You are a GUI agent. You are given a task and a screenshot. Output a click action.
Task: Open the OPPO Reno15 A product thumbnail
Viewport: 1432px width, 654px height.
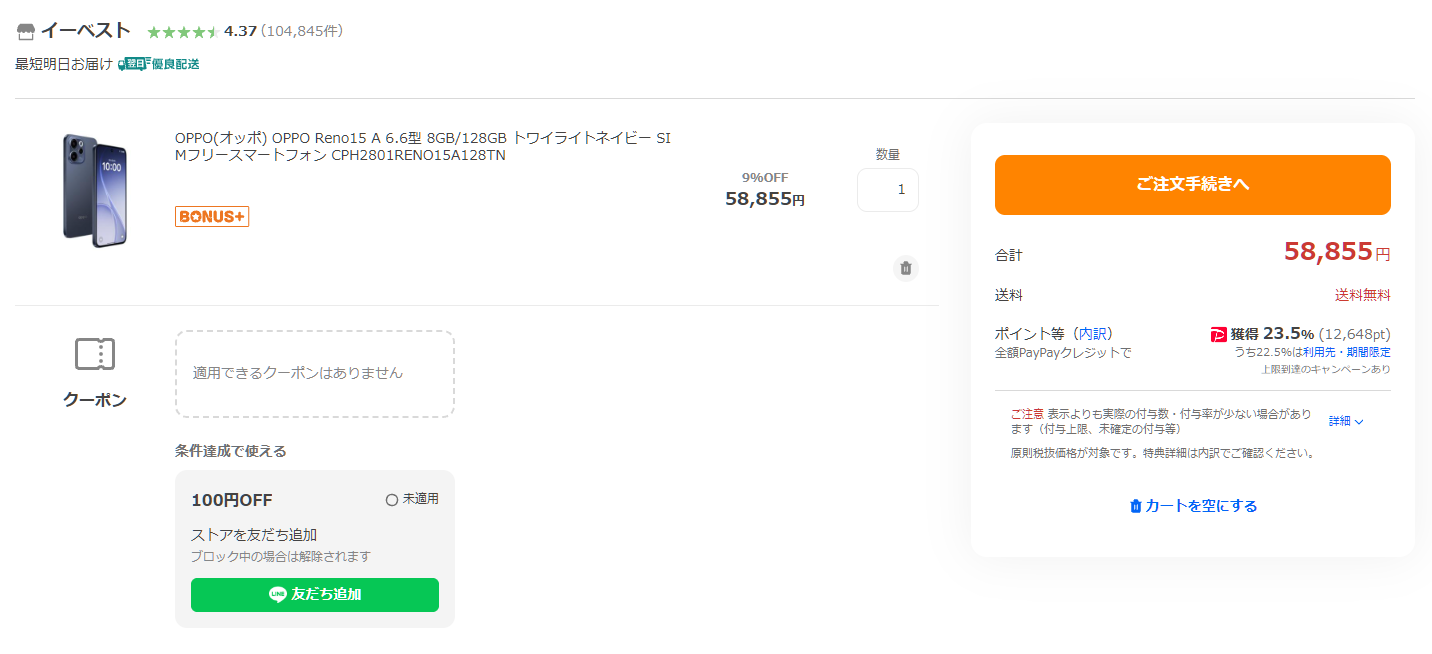[x=95, y=190]
